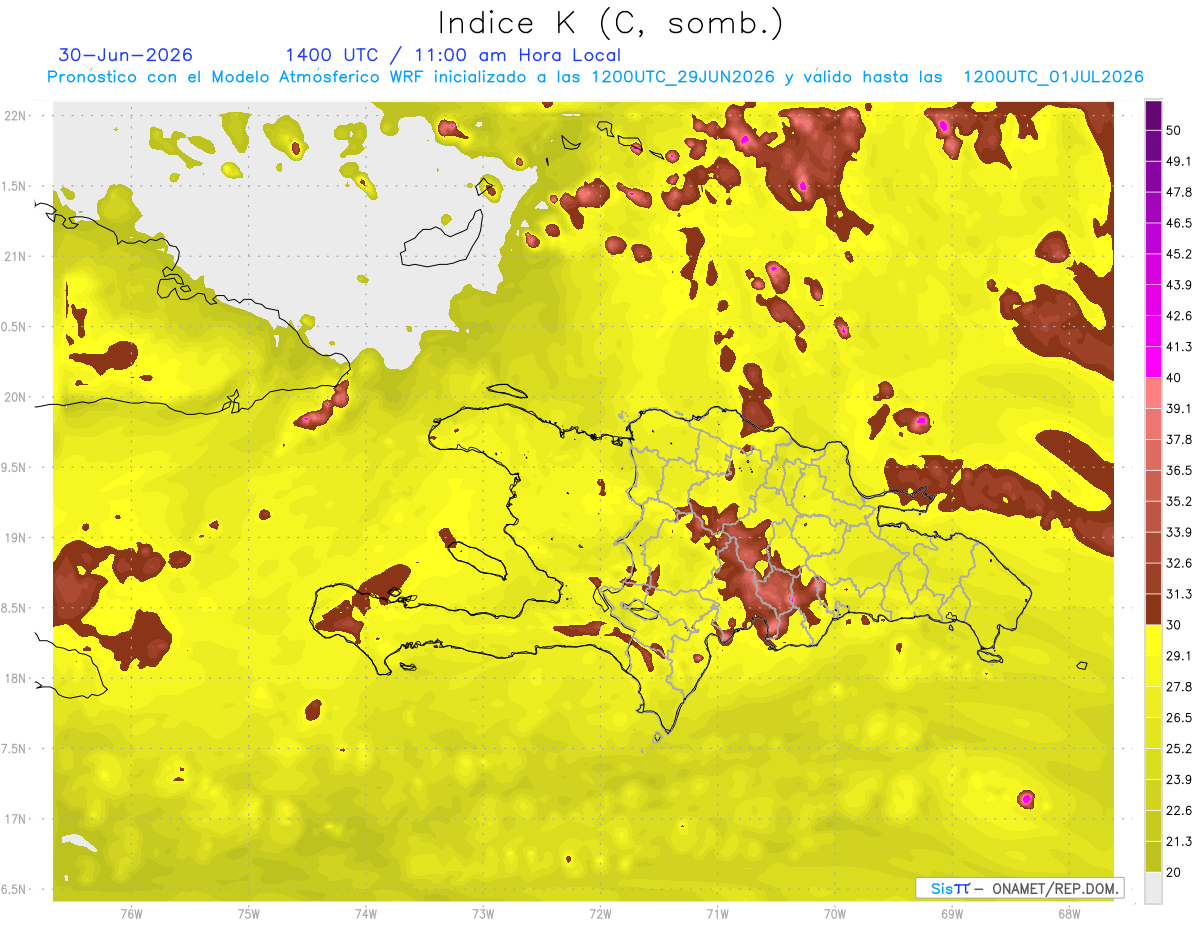The height and width of the screenshot is (927, 1200).
Task: Select the dark purple legend swatch above 50
Action: (1153, 116)
